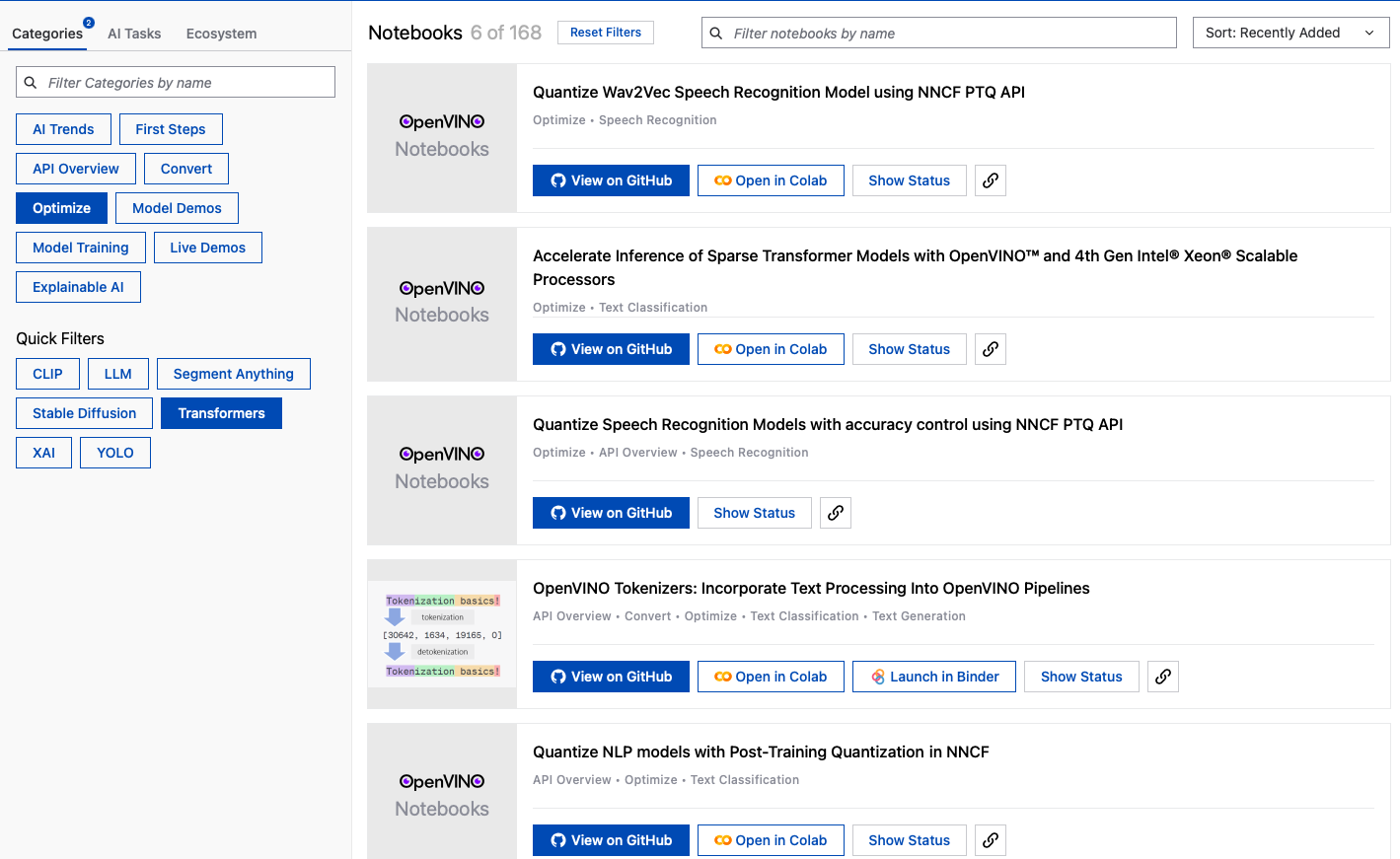Click the magnifier icon in the notebooks search bar

(715, 33)
